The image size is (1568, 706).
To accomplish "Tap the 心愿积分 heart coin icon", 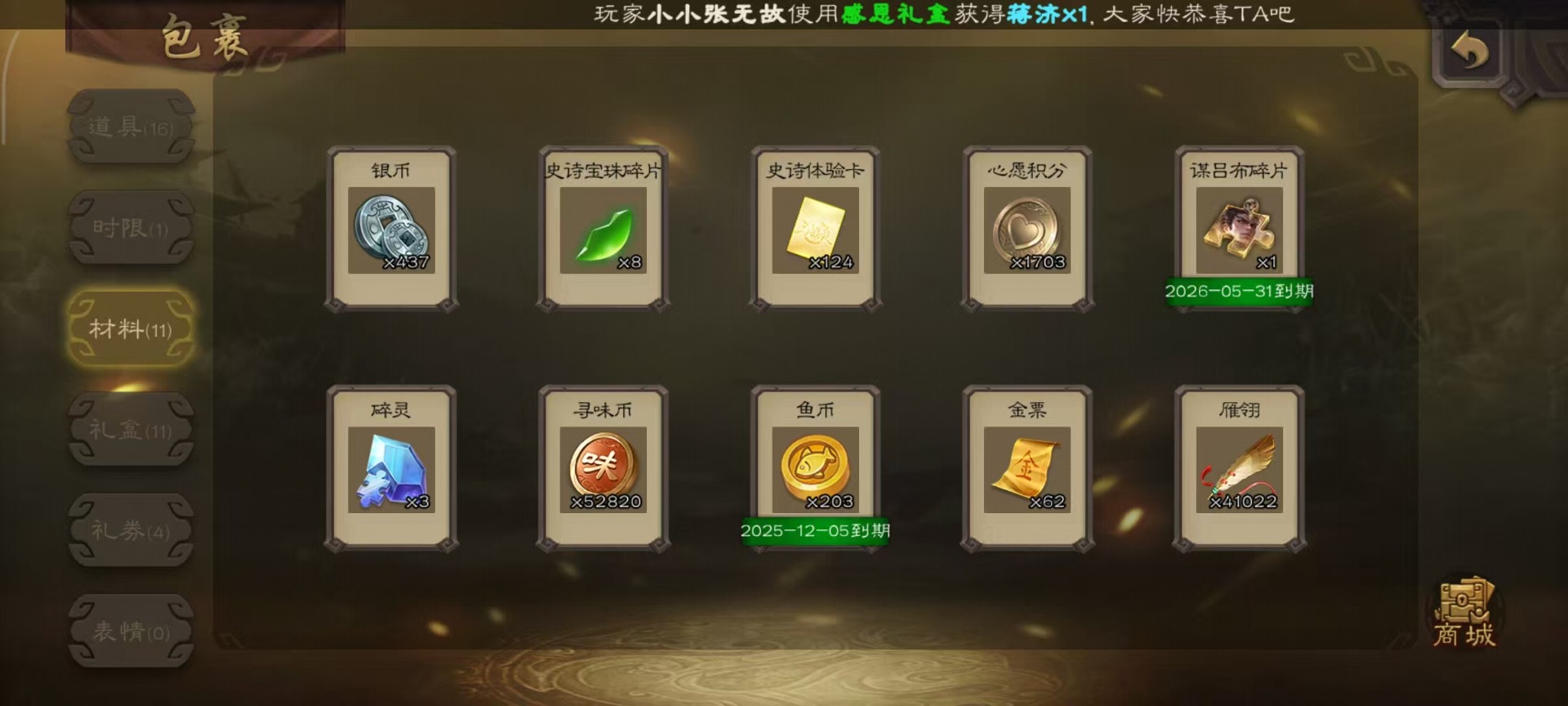I will [1027, 230].
